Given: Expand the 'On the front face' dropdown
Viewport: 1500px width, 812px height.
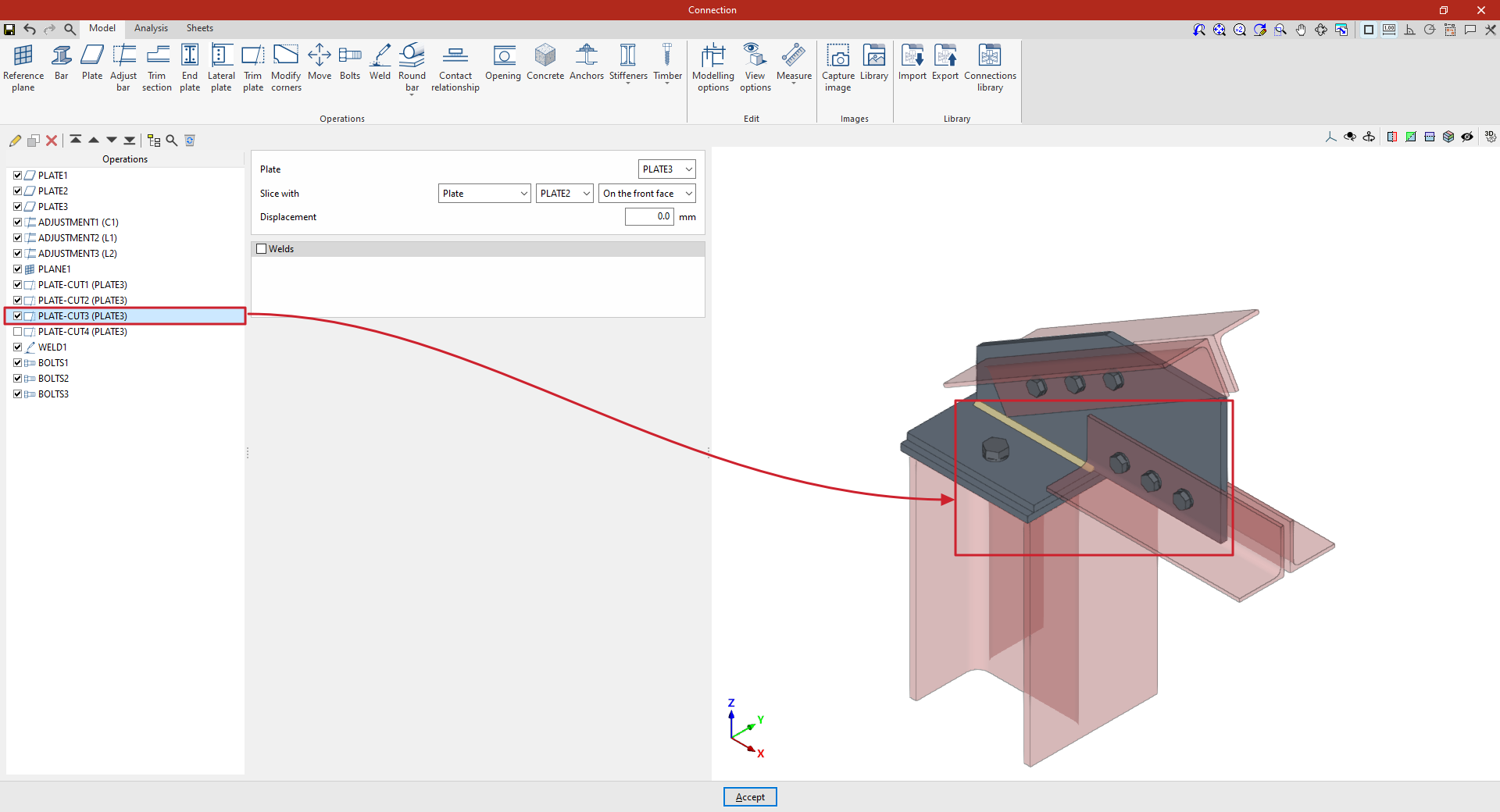Looking at the screenshot, I should pos(647,194).
